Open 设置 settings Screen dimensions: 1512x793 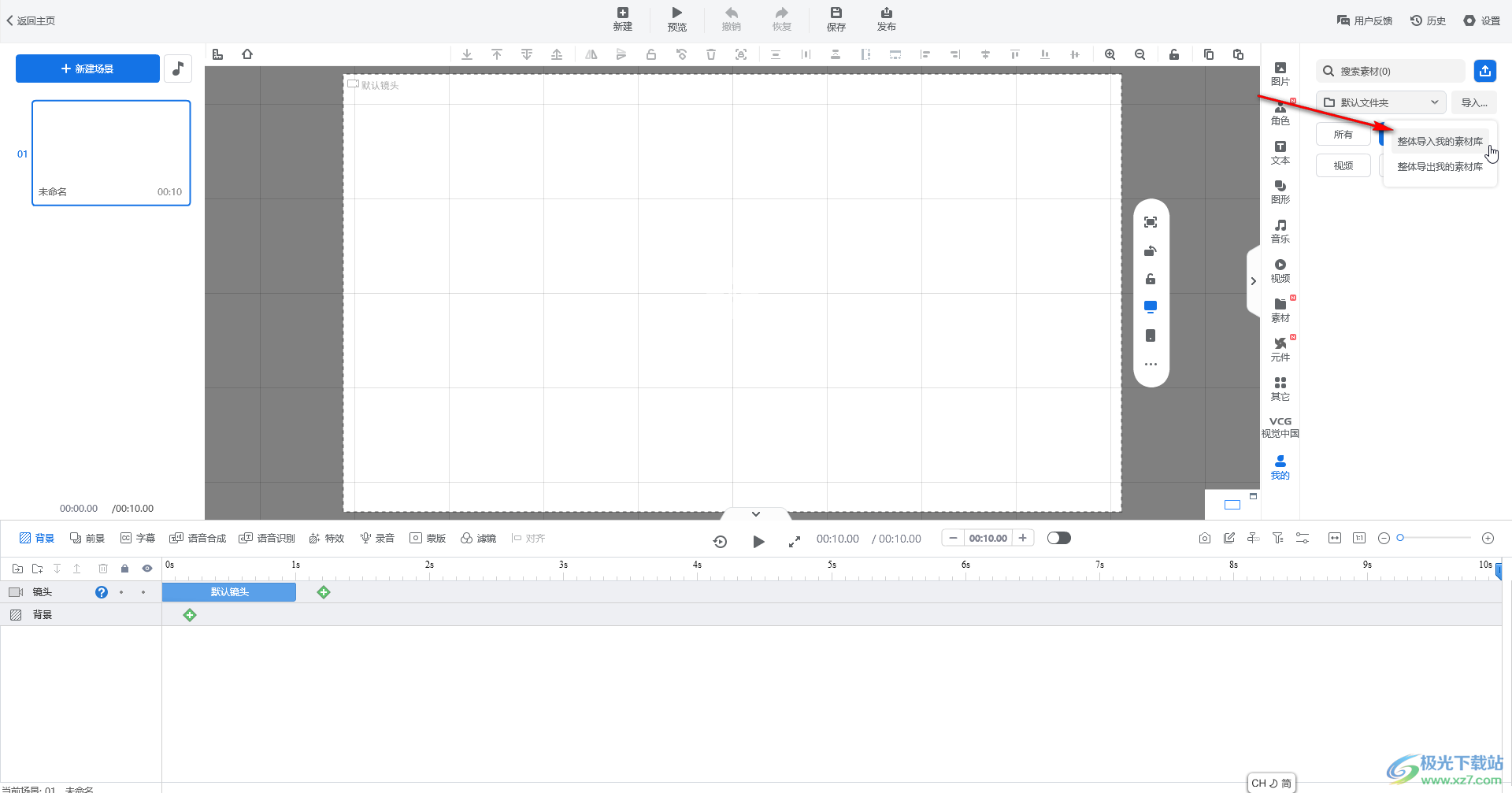click(1481, 20)
